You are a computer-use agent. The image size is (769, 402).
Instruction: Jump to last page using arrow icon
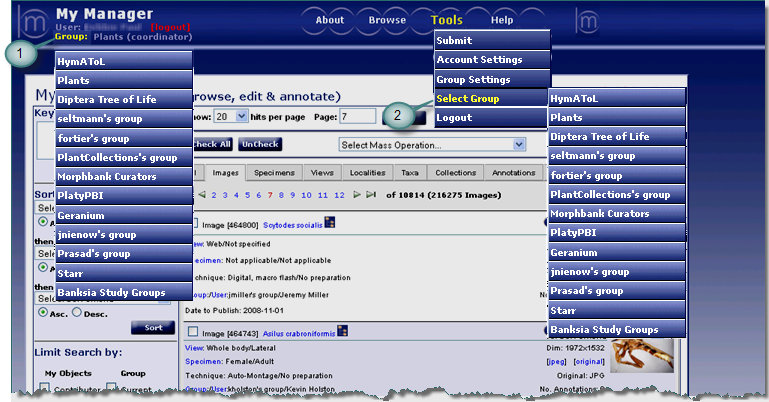pyautogui.click(x=372, y=194)
